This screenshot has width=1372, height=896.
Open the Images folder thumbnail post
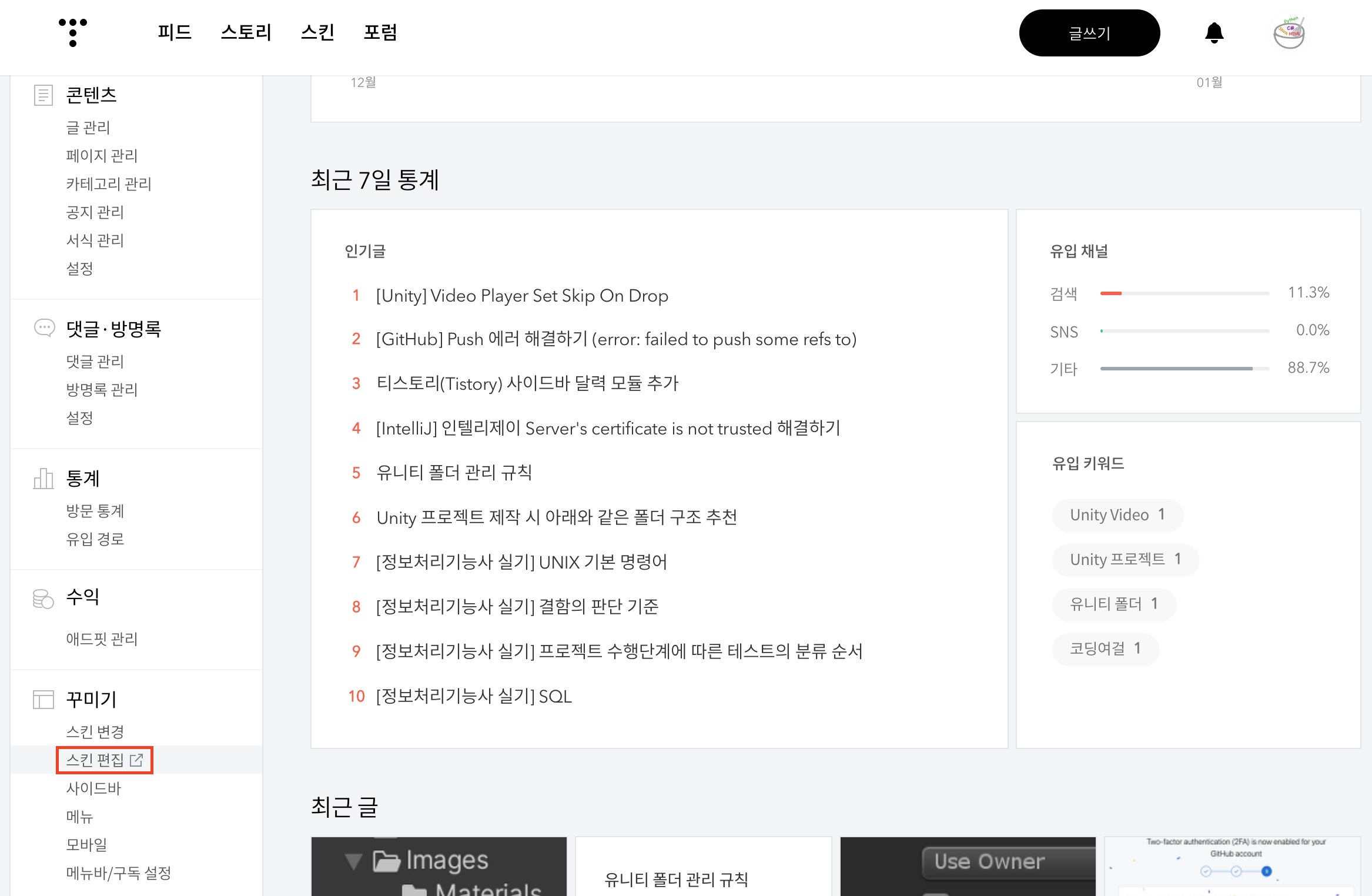point(439,867)
